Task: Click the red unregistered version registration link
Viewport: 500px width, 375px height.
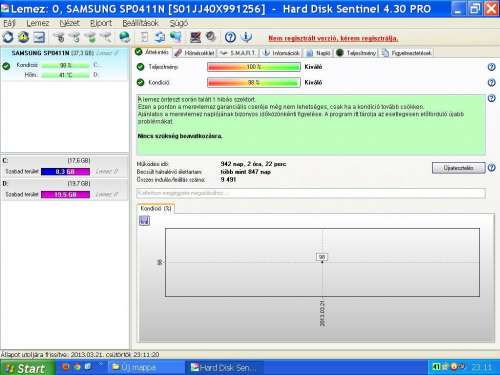Action: pyautogui.click(x=333, y=38)
